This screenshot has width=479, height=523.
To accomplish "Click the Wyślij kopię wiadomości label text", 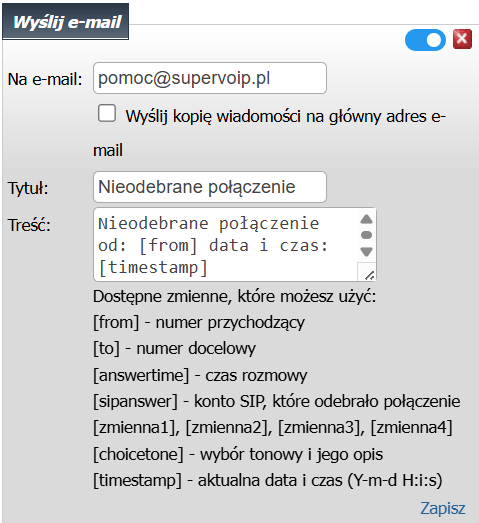I will tap(269, 133).
